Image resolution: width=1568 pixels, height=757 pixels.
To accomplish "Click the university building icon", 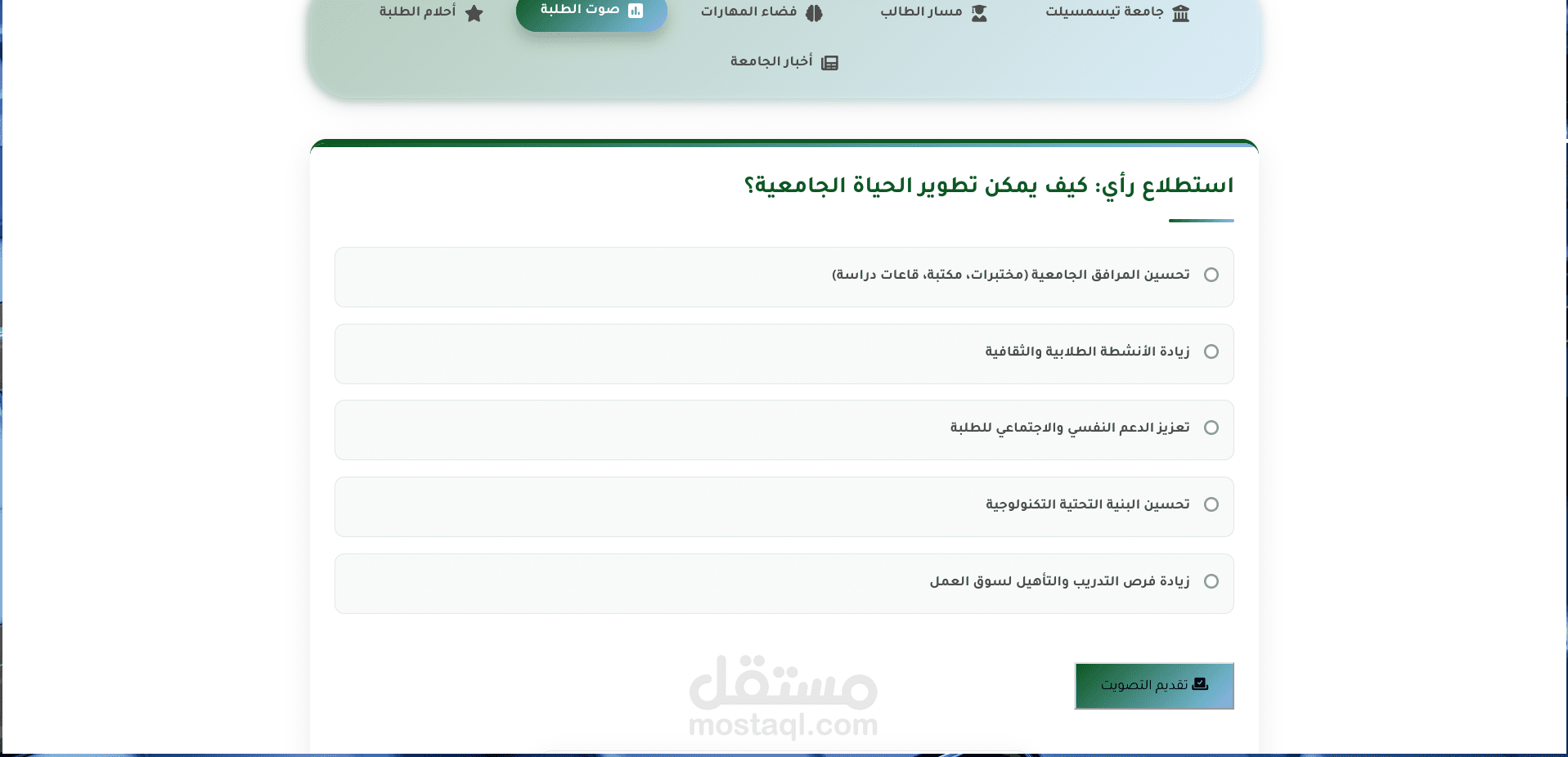I will (1180, 13).
